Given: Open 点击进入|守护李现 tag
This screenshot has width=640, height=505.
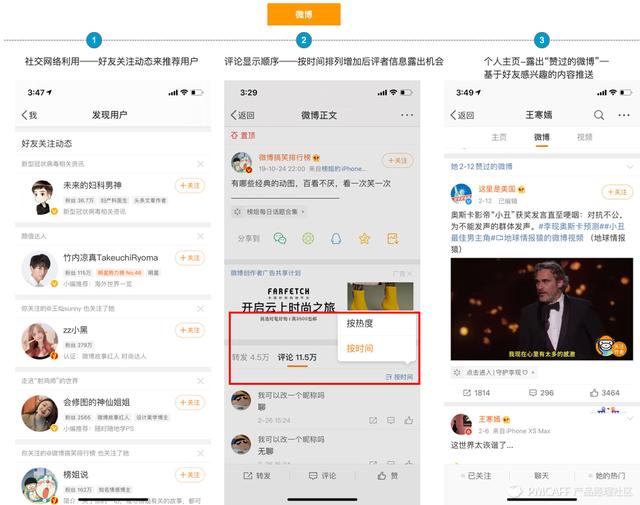Looking at the screenshot, I should pyautogui.click(x=494, y=372).
